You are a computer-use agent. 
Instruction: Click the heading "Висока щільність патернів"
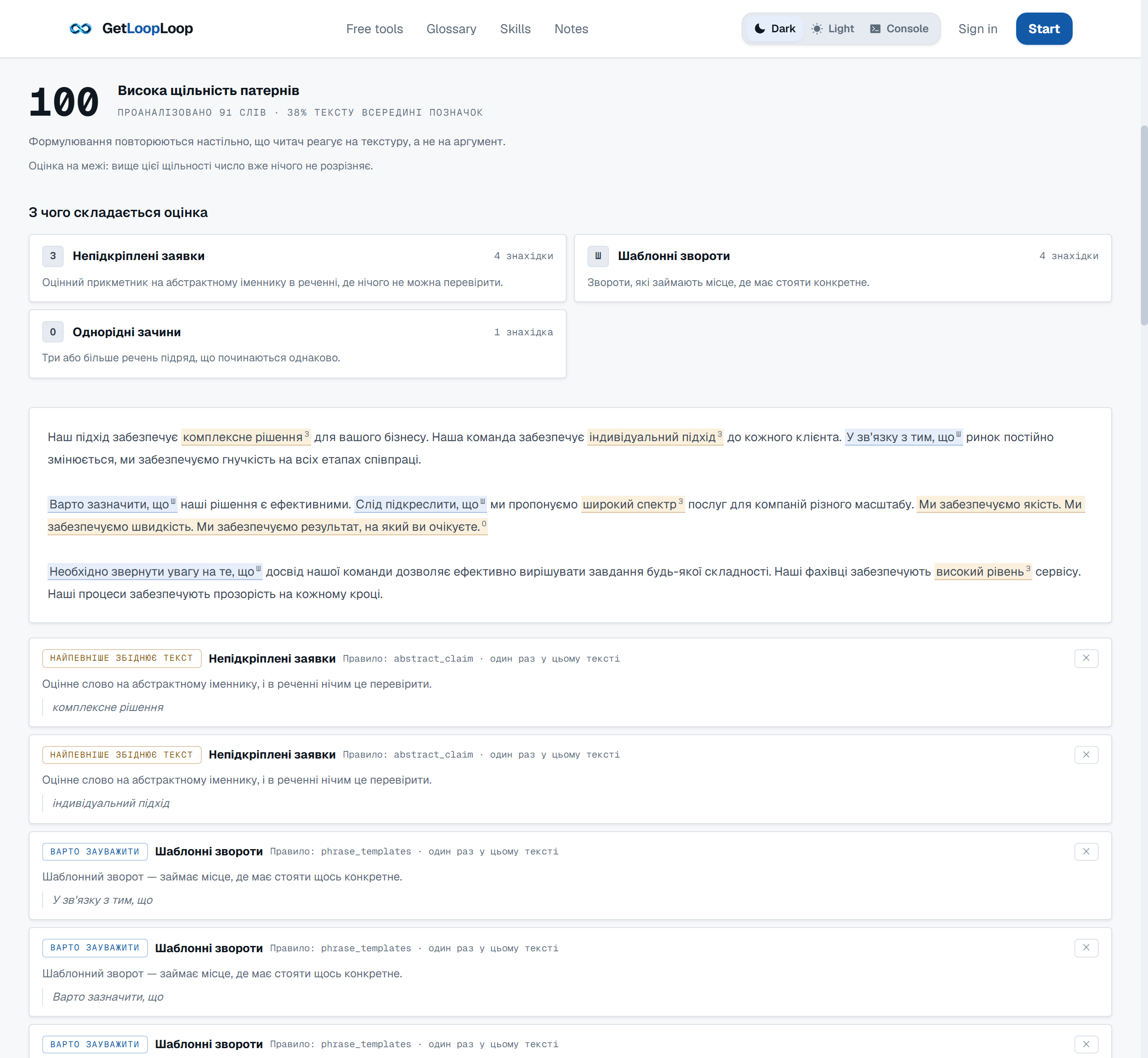click(x=209, y=91)
